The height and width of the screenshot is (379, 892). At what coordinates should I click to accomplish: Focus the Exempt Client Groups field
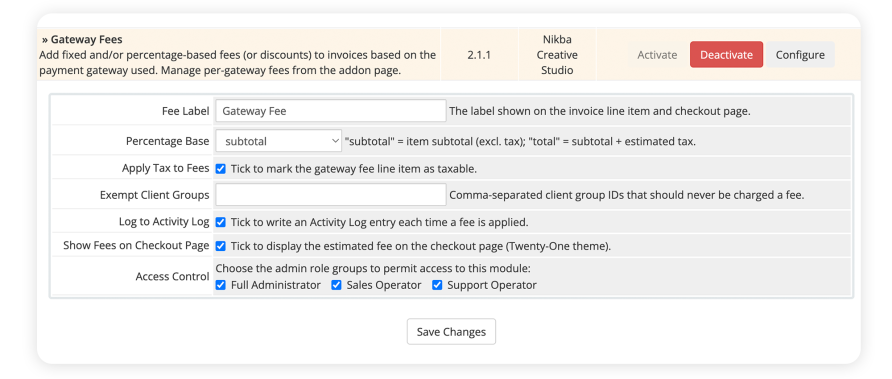(x=331, y=195)
